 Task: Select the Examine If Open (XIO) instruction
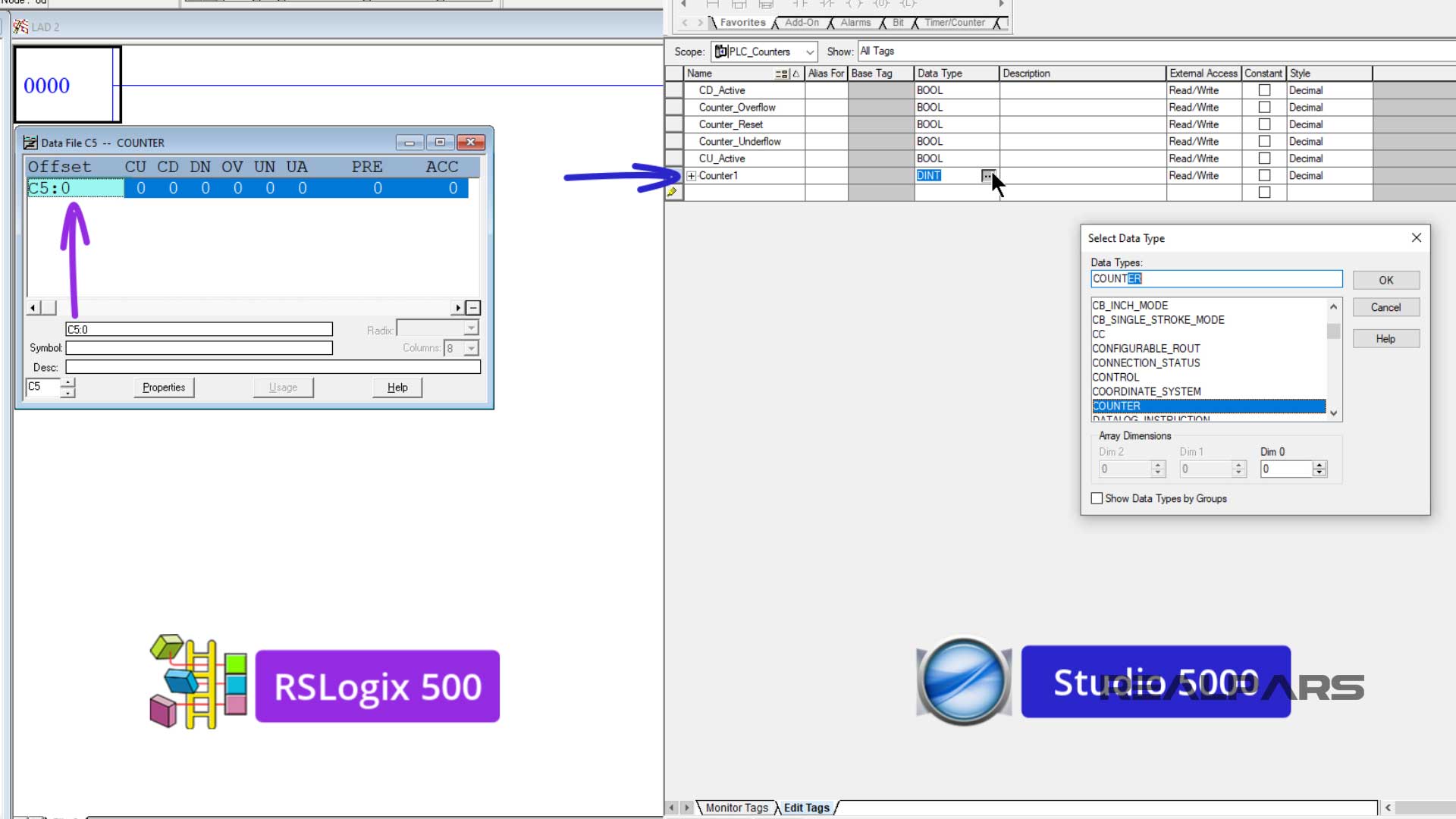pos(826,4)
